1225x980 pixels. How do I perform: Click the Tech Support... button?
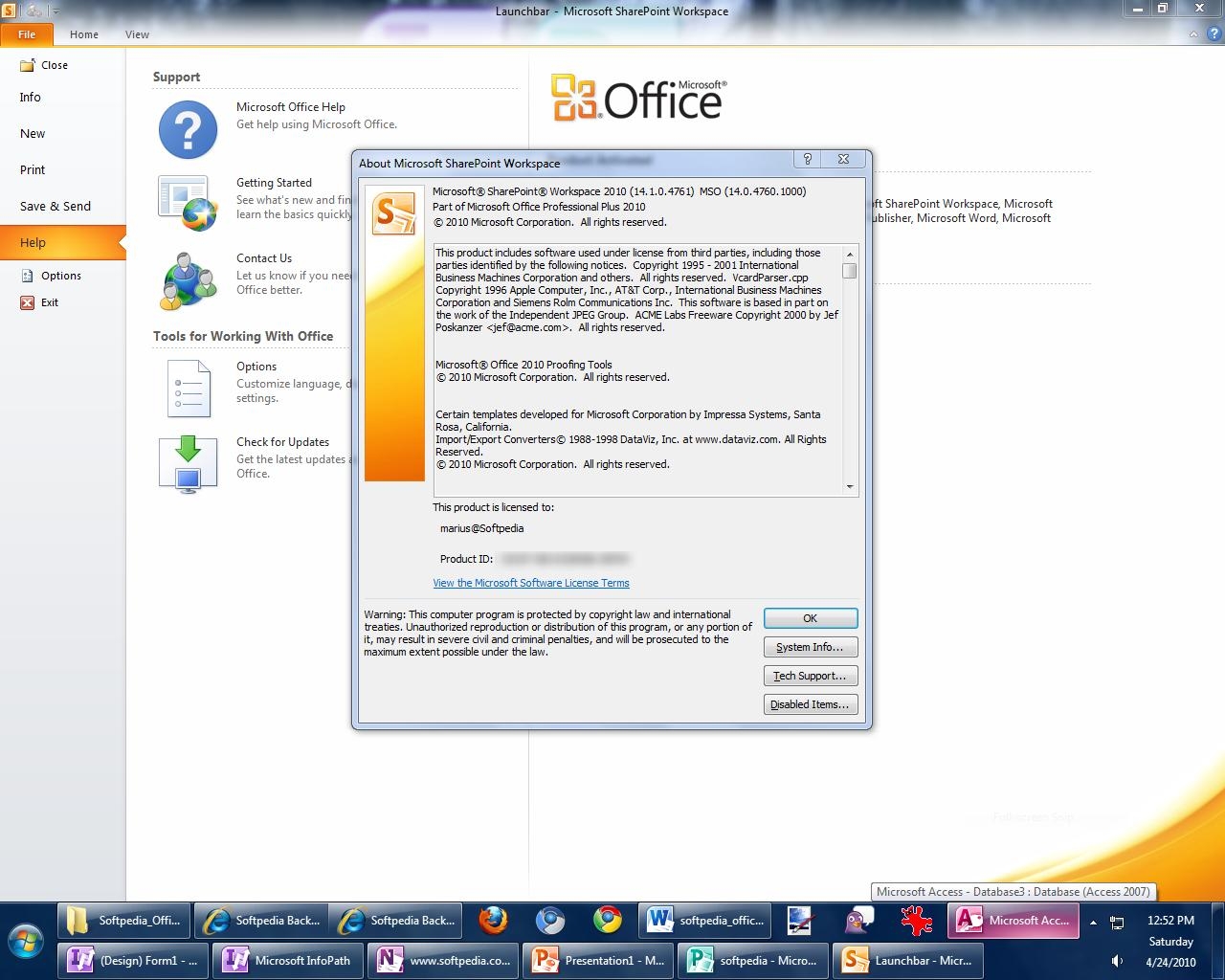pyautogui.click(x=810, y=676)
